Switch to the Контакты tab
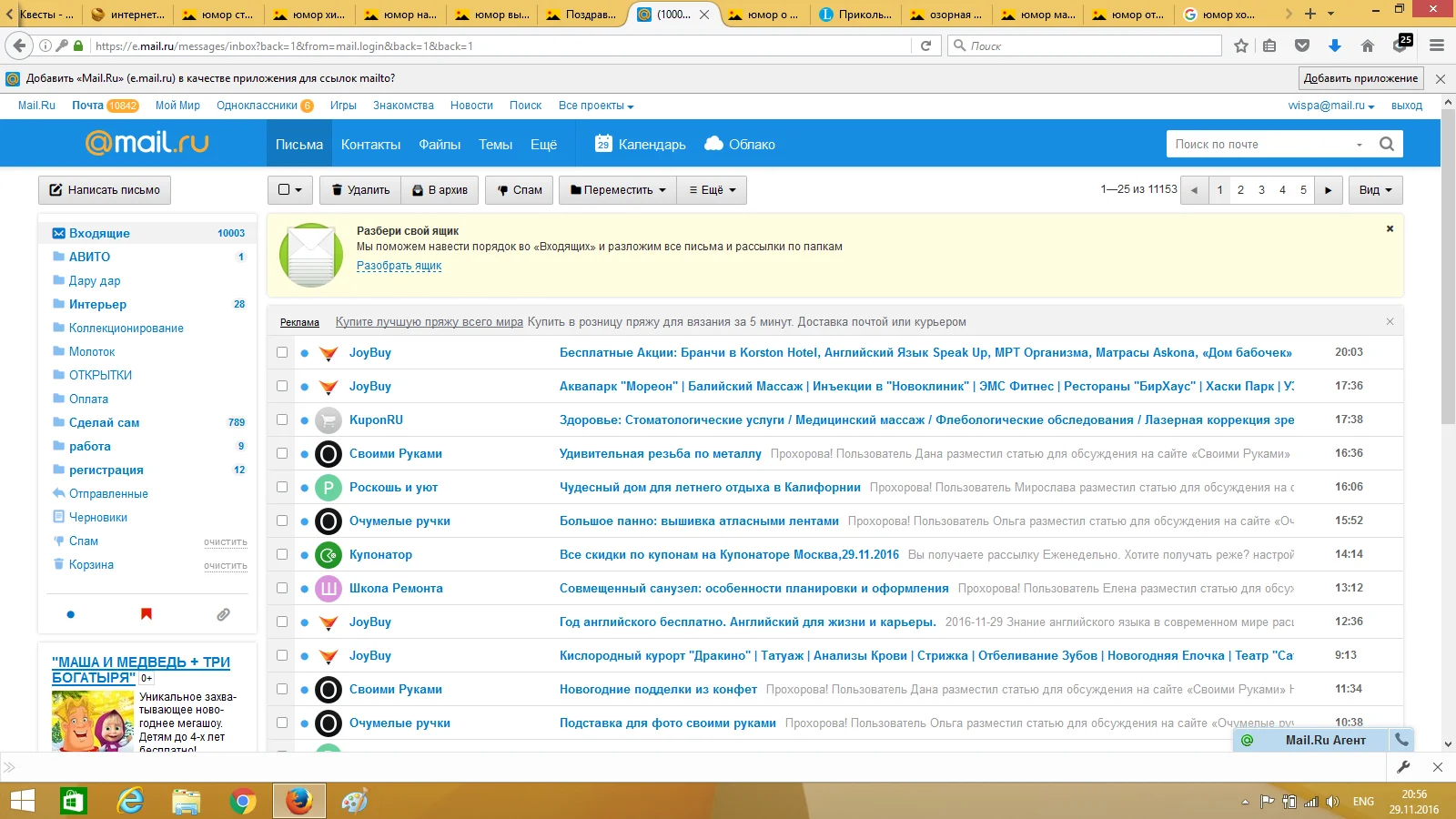 pos(370,145)
